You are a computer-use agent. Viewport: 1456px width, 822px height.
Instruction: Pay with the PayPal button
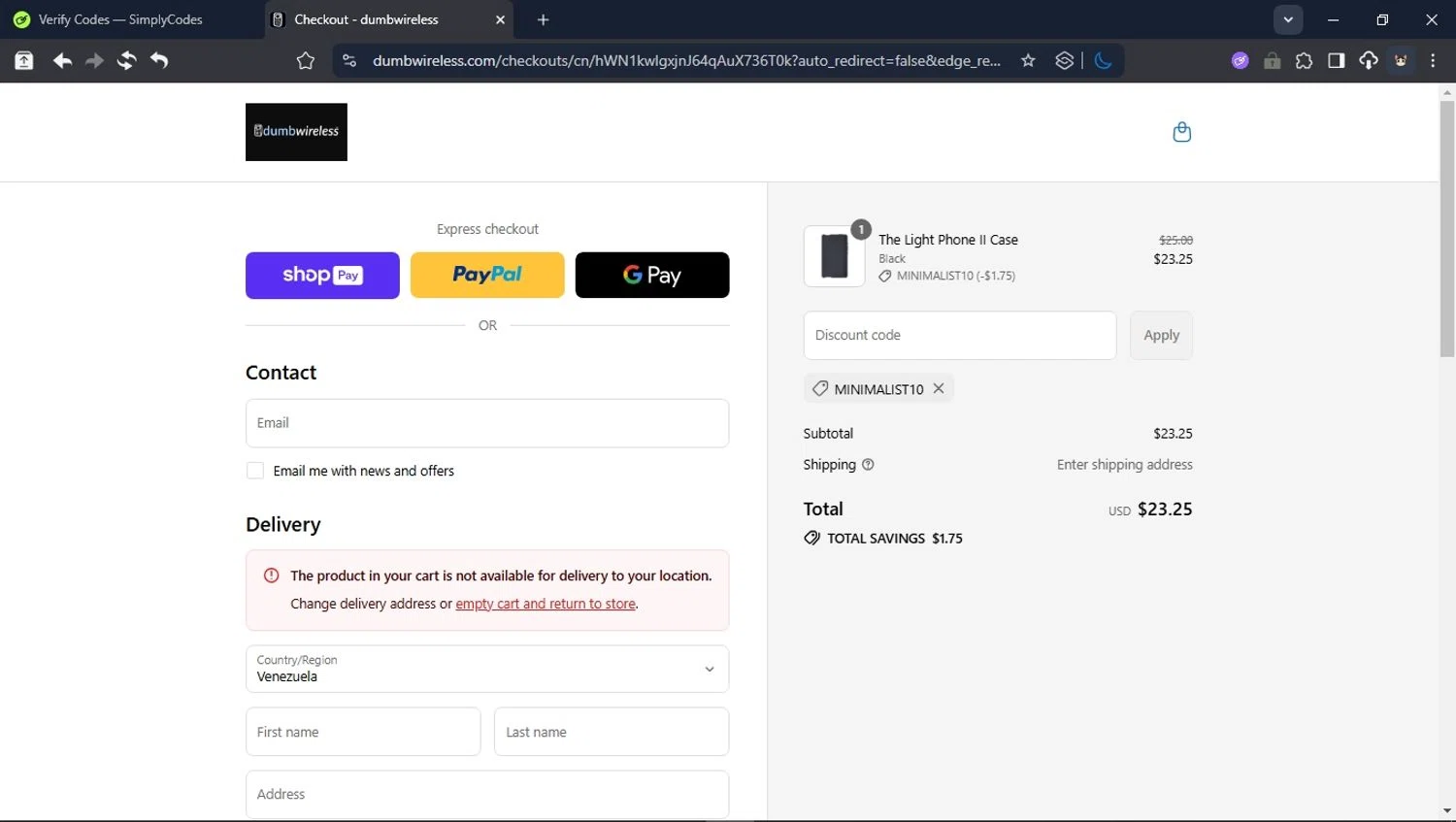[487, 276]
